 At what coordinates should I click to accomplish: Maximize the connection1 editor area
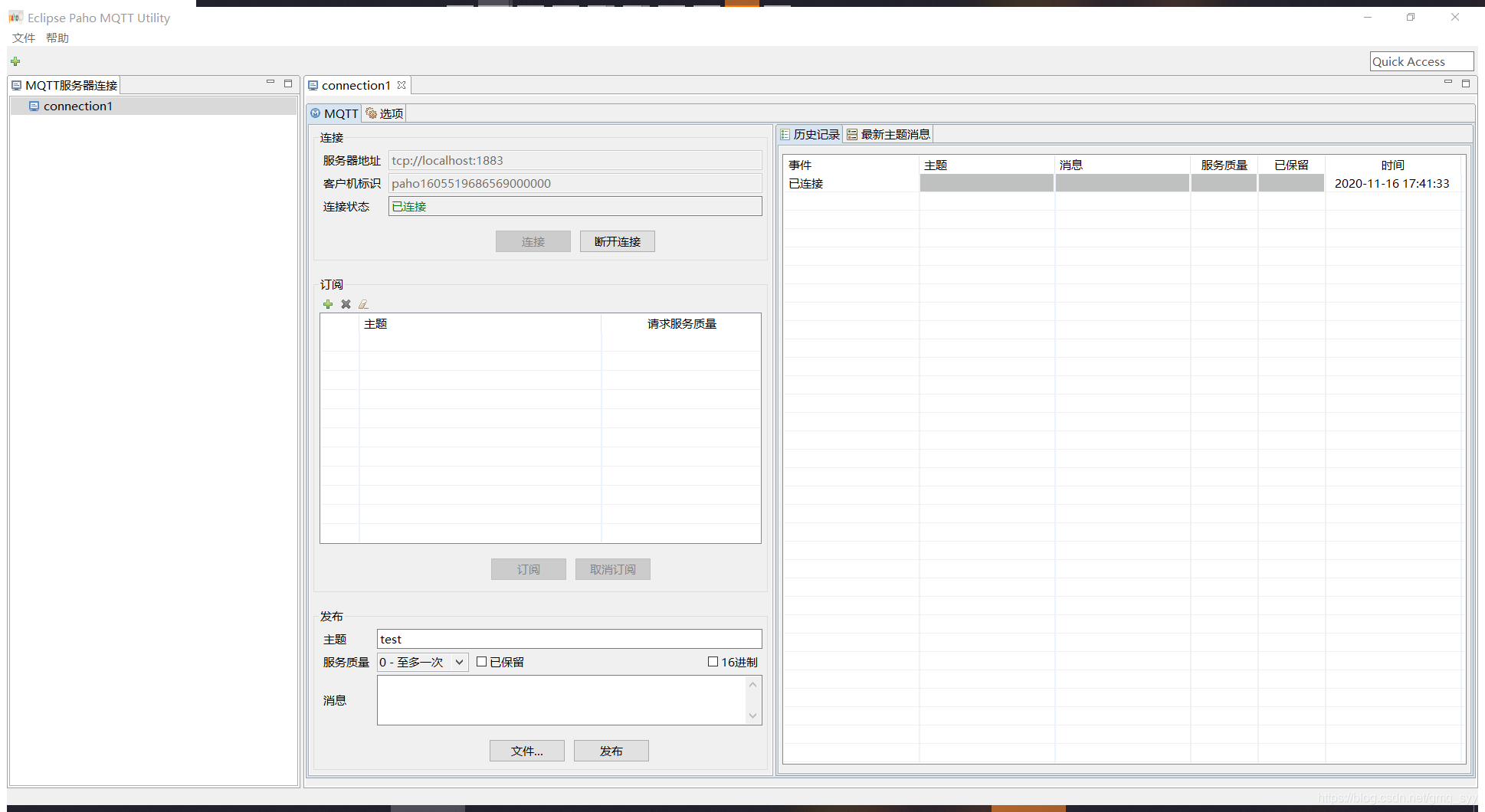point(1466,83)
